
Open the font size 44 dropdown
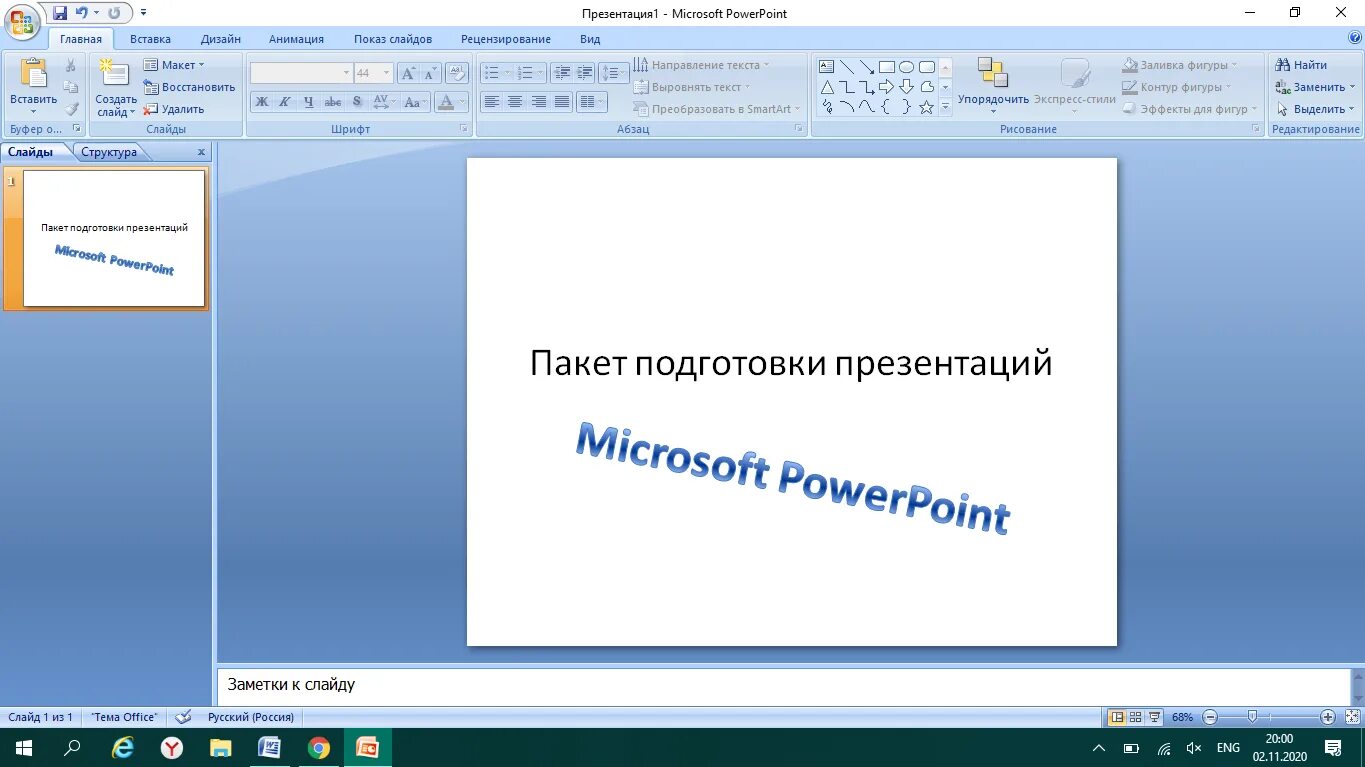[387, 73]
